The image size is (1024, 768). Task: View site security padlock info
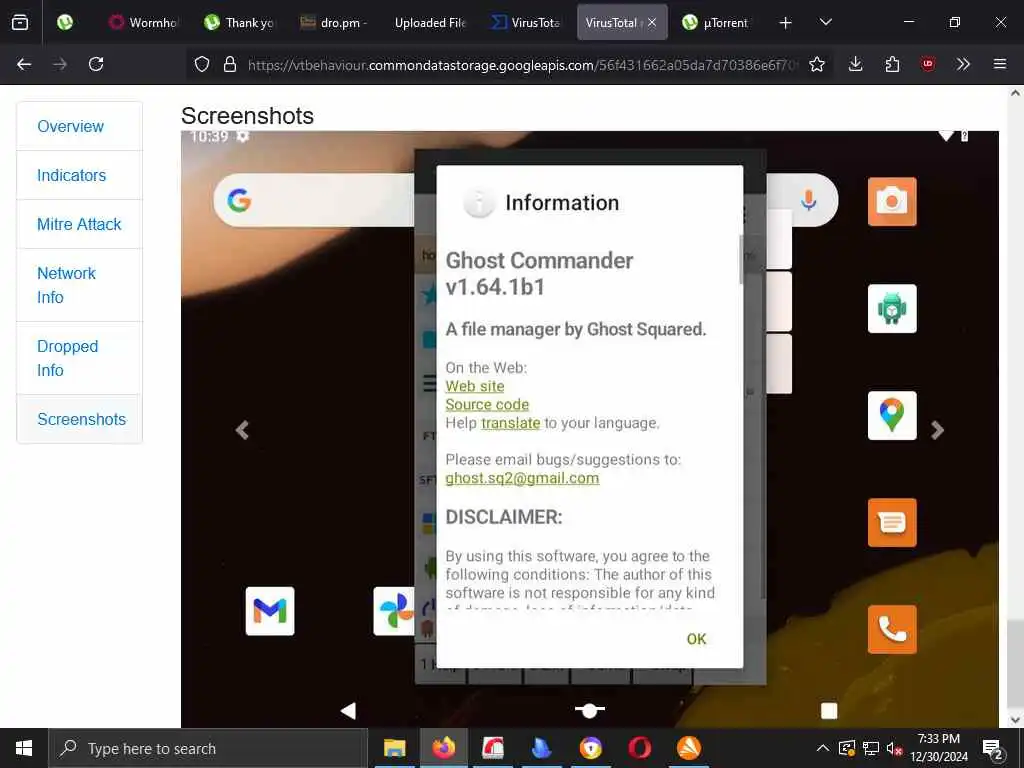(x=229, y=64)
